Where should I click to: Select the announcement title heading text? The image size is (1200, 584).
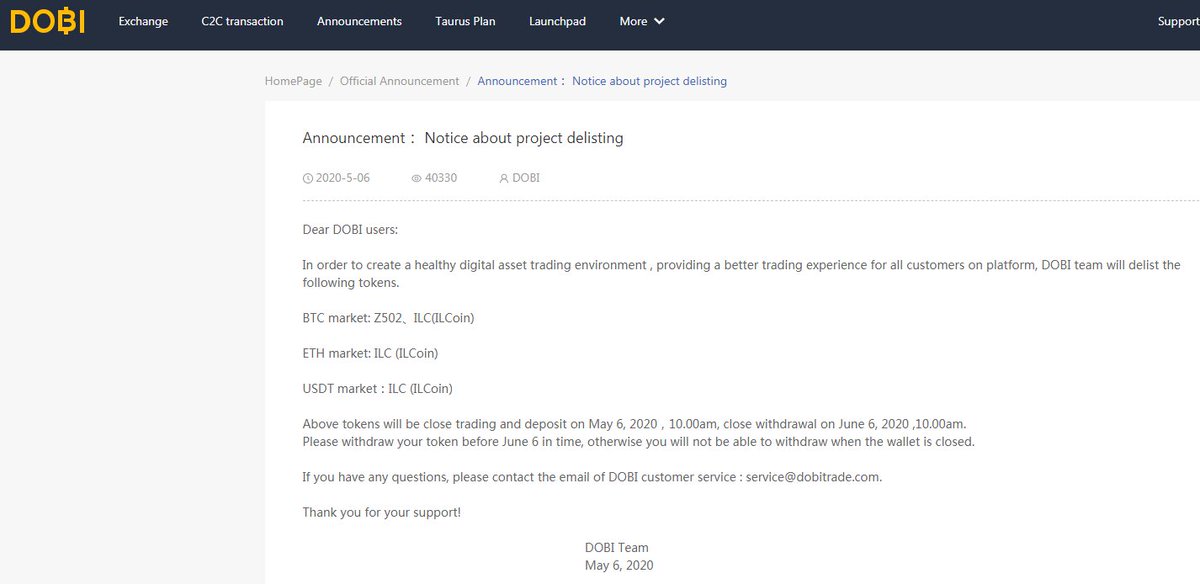point(462,138)
